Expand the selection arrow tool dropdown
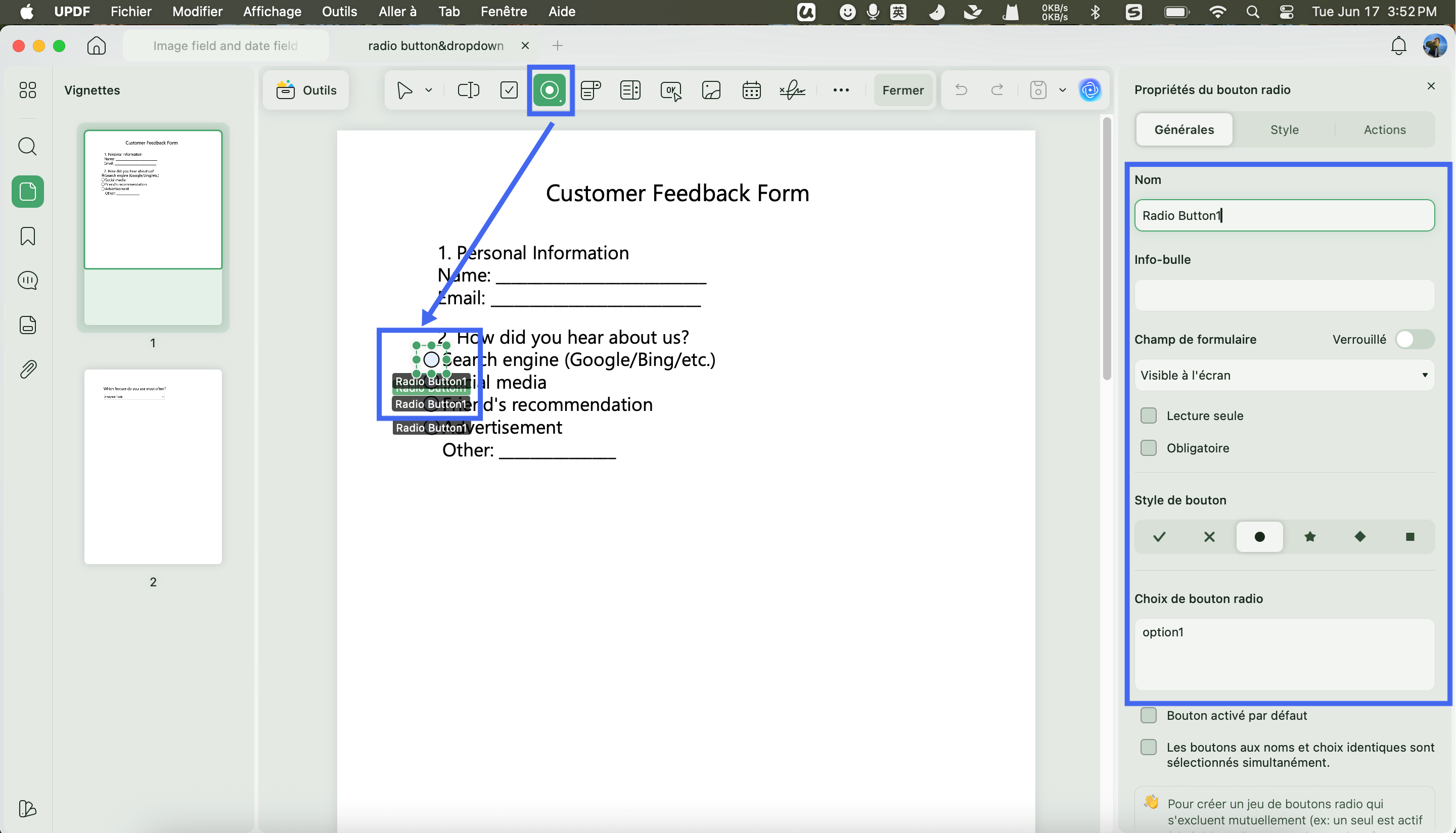This screenshot has width=1456, height=833. click(429, 90)
